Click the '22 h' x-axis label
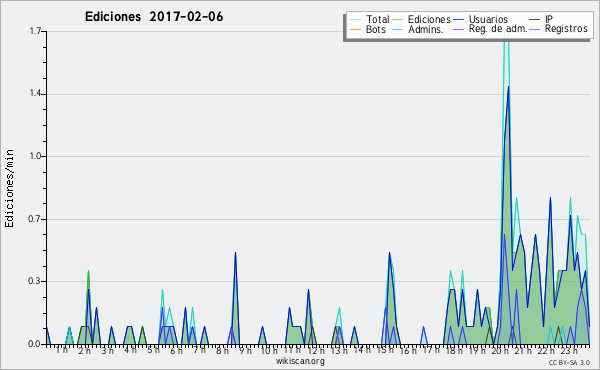 tap(546, 350)
